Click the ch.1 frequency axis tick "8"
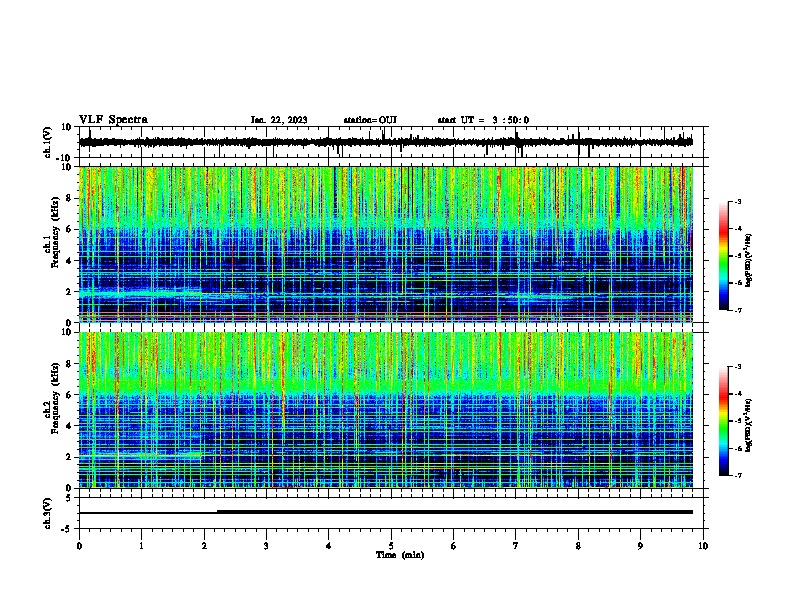 (70, 198)
